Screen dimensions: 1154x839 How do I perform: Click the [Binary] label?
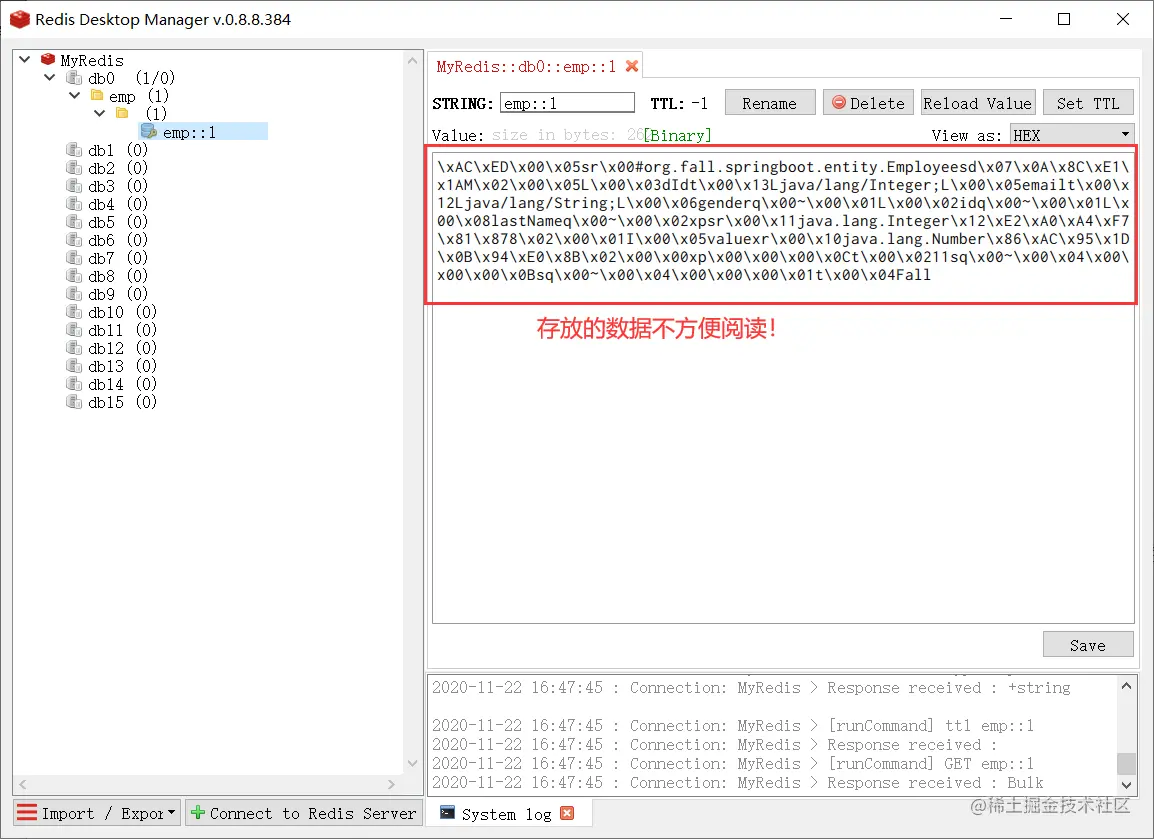point(678,135)
